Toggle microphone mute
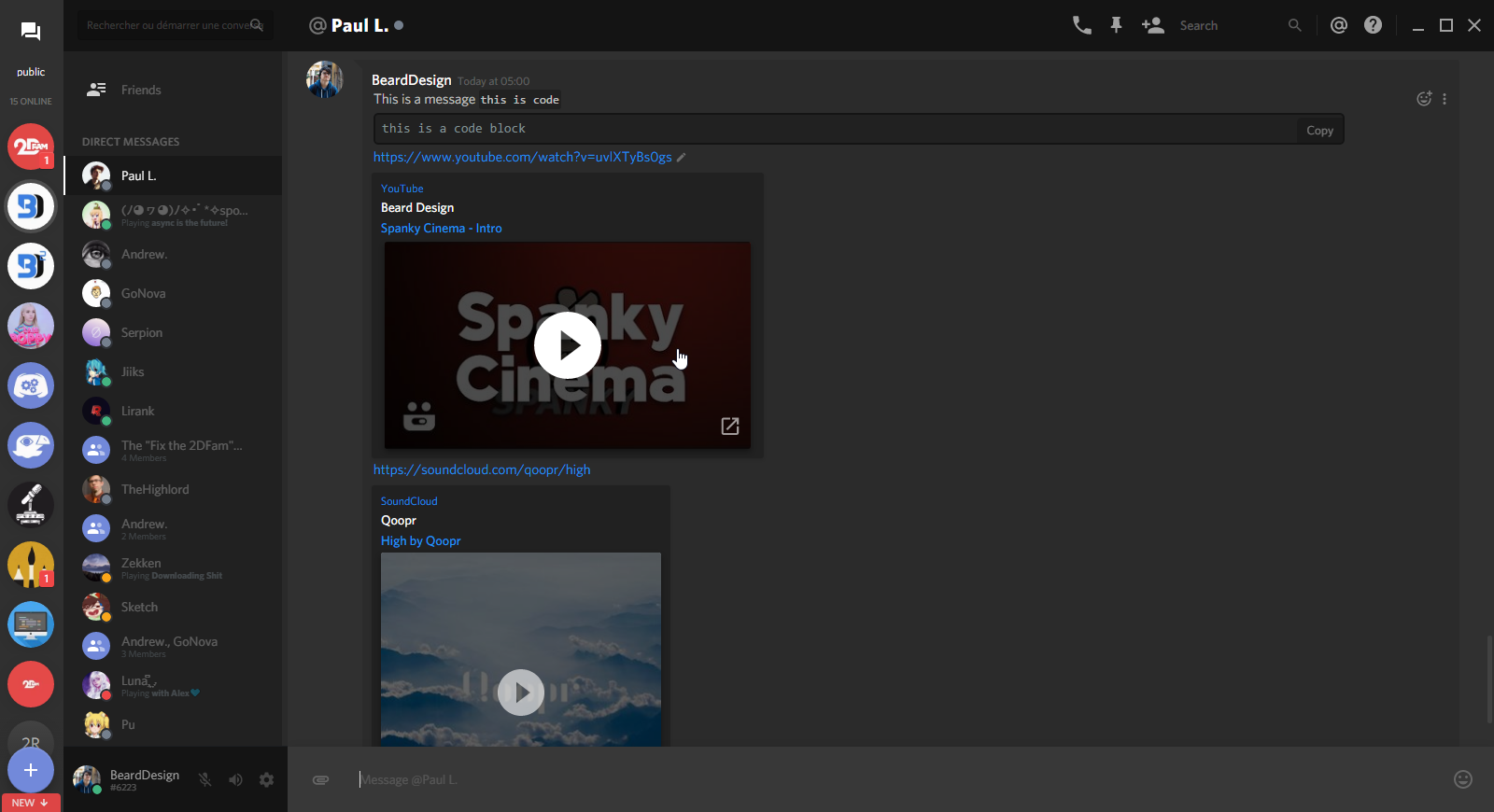Viewport: 1494px width, 812px height. 204,779
